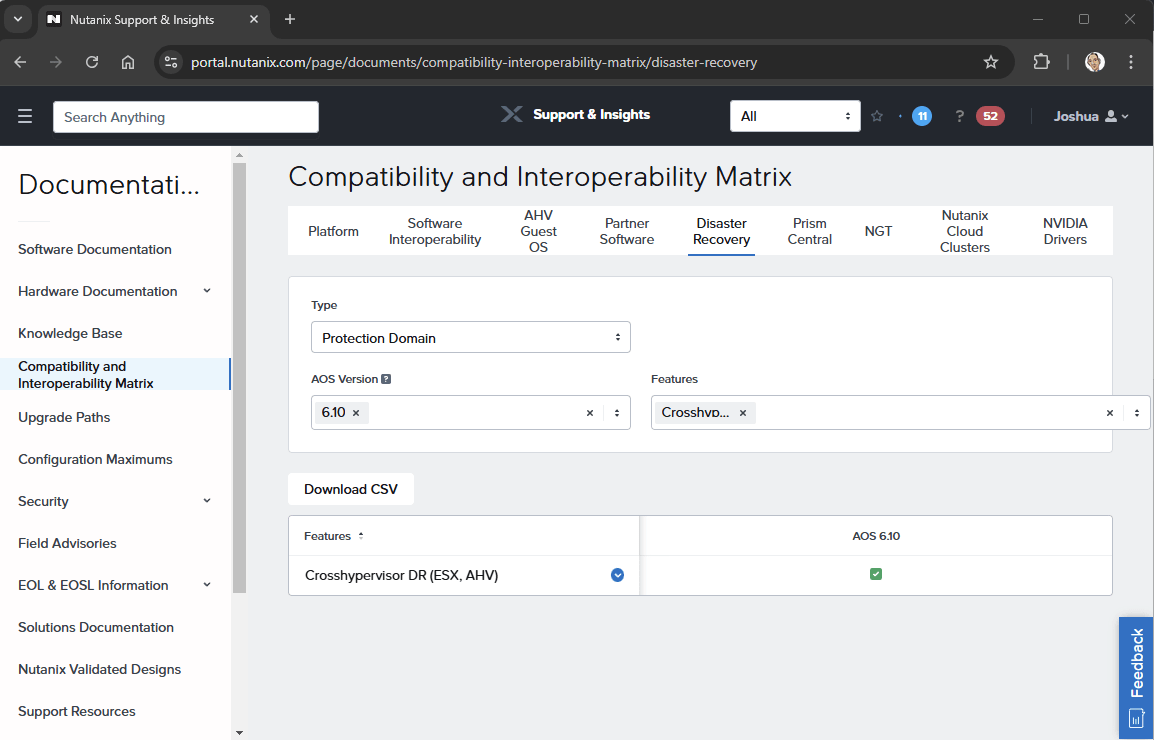The image size is (1154, 740).
Task: Open a new browser tab
Action: tap(290, 19)
